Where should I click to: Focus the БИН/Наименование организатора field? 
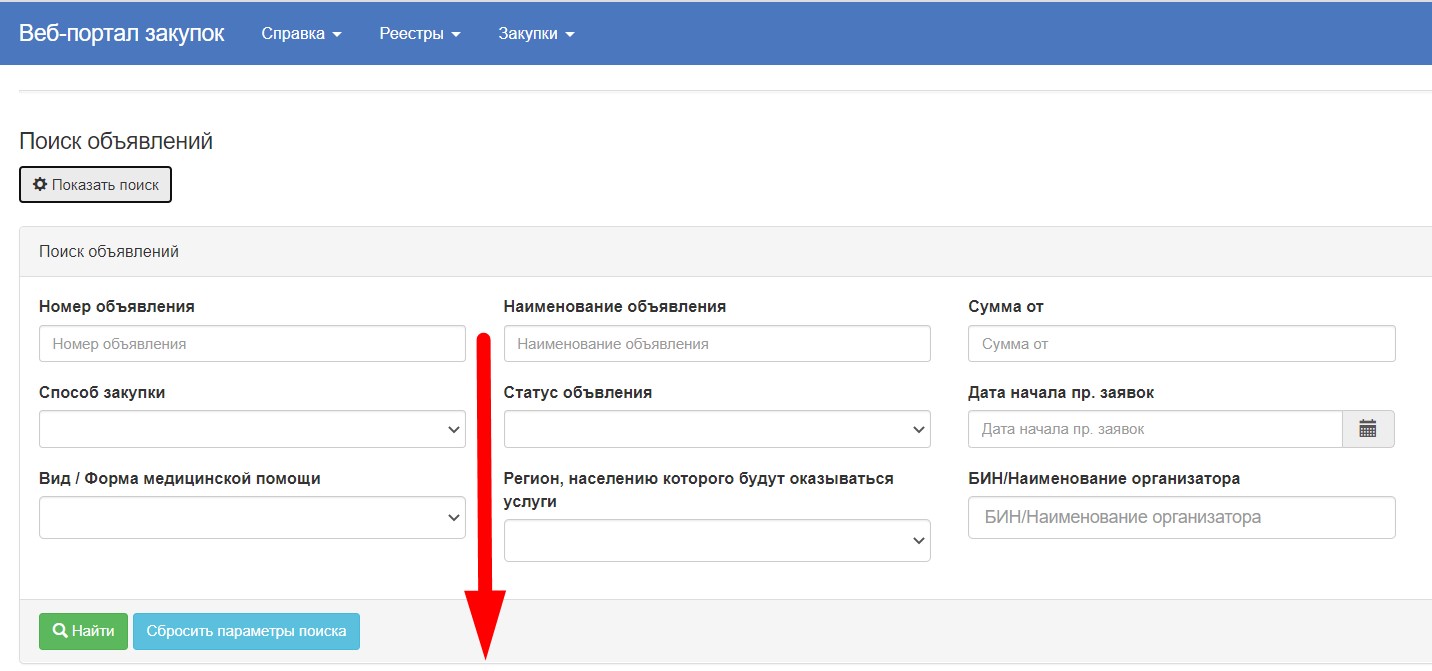pyautogui.click(x=1181, y=517)
